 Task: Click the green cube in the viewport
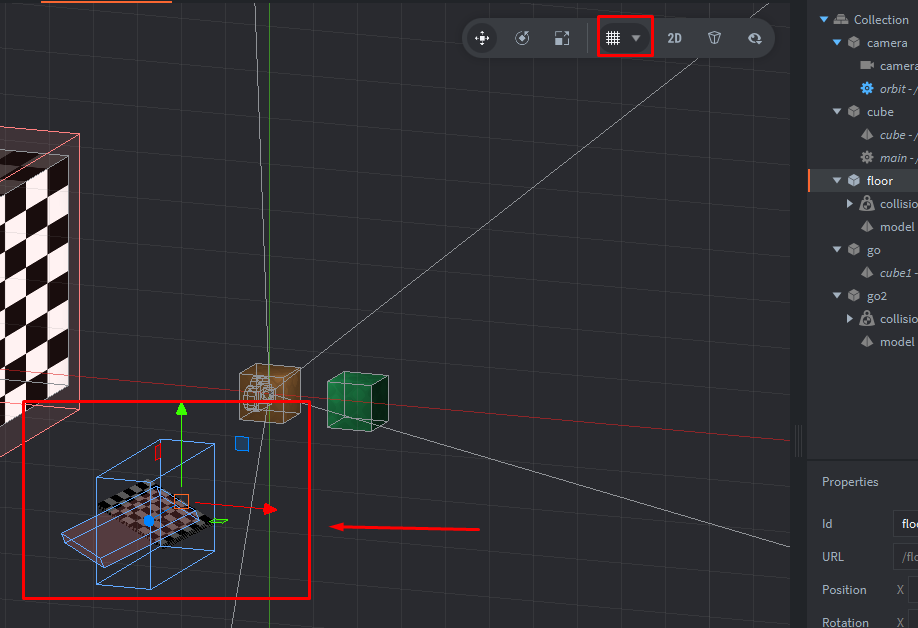click(357, 400)
